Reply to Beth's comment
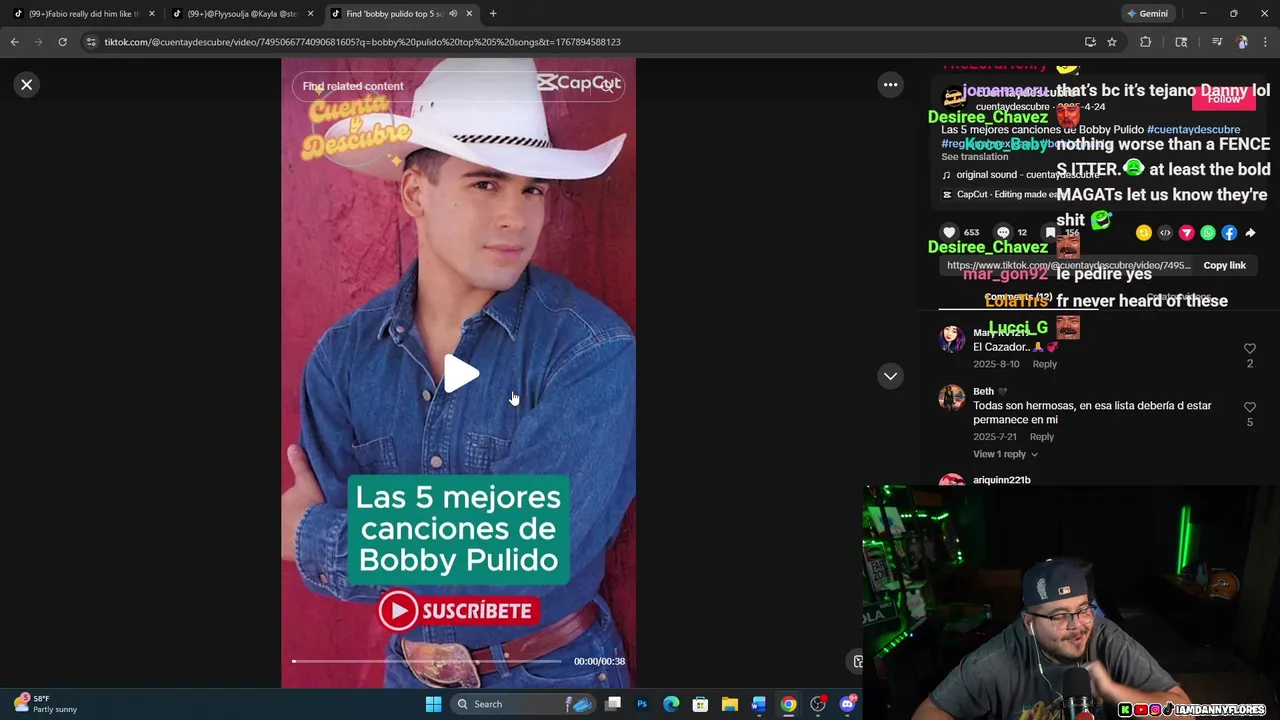Screen dimensions: 1280x720 click(x=1041, y=437)
